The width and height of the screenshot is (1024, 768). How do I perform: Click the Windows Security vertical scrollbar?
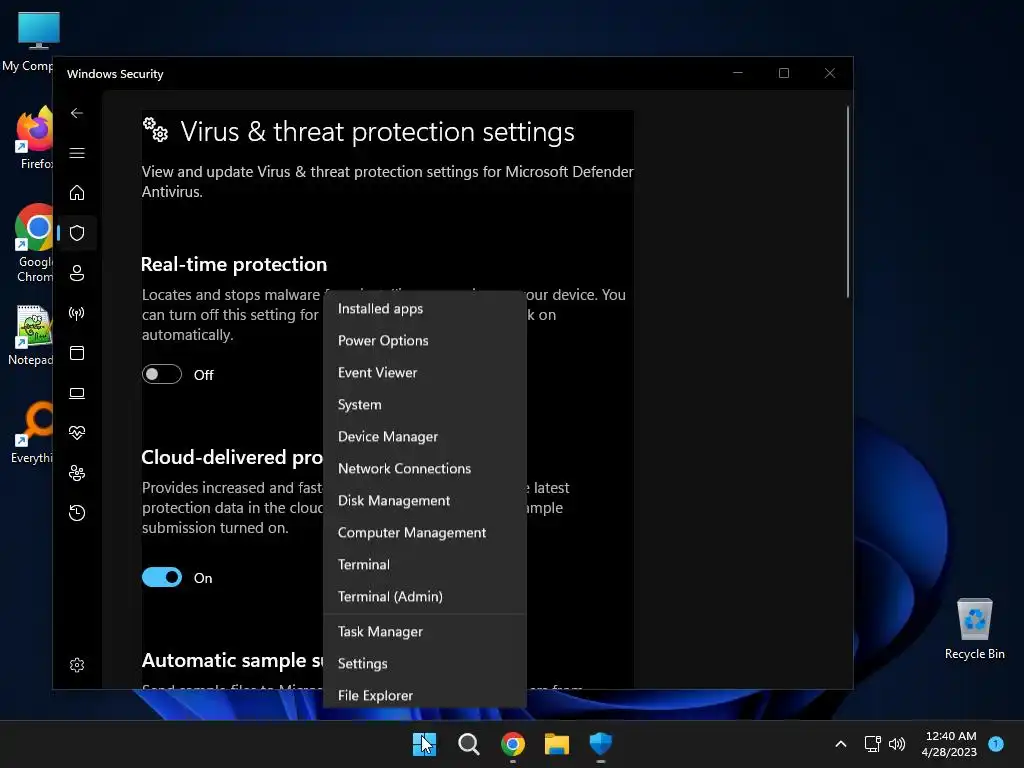tap(848, 201)
